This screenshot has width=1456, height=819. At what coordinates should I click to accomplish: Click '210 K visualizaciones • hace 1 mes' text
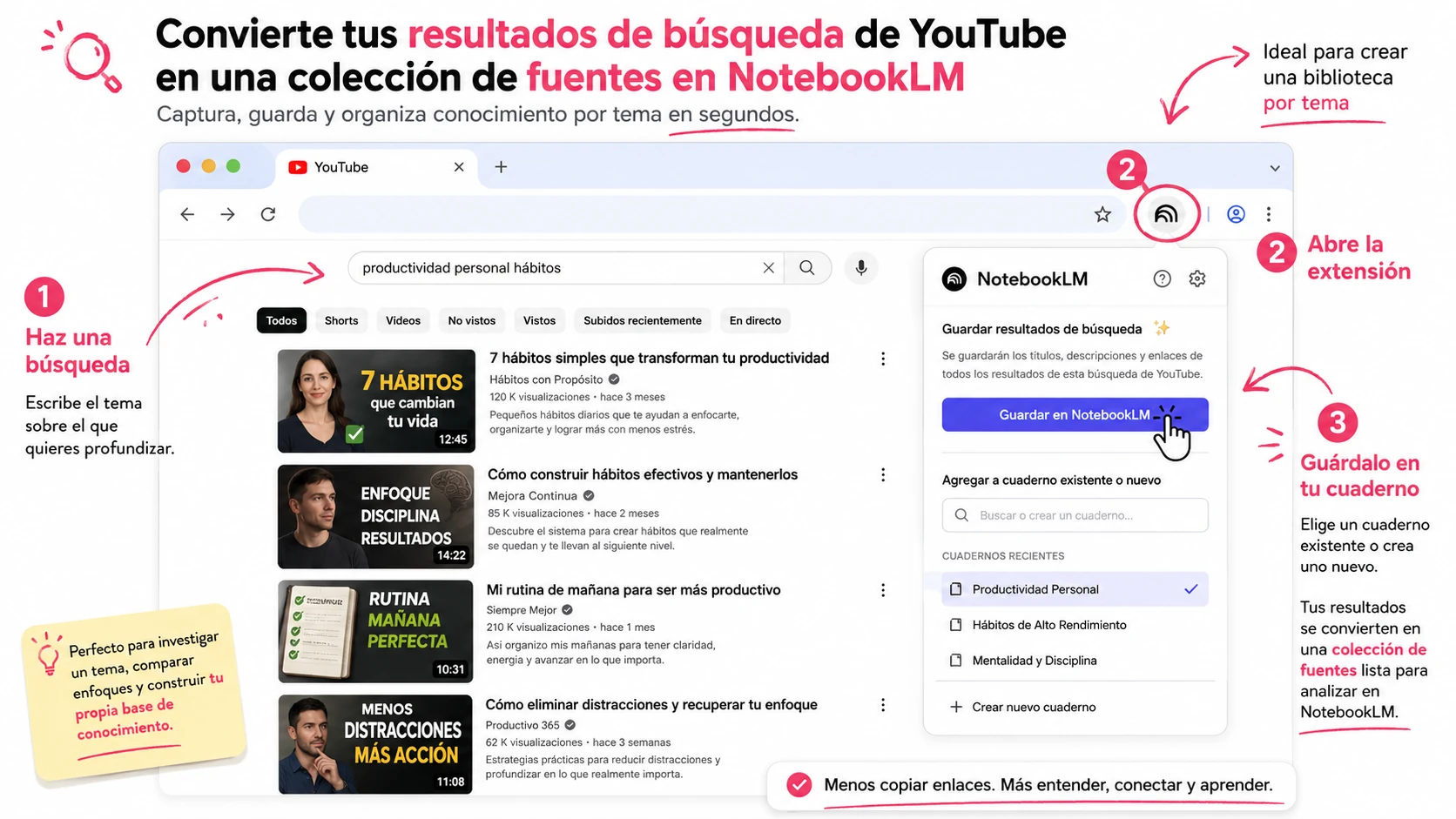[570, 628]
